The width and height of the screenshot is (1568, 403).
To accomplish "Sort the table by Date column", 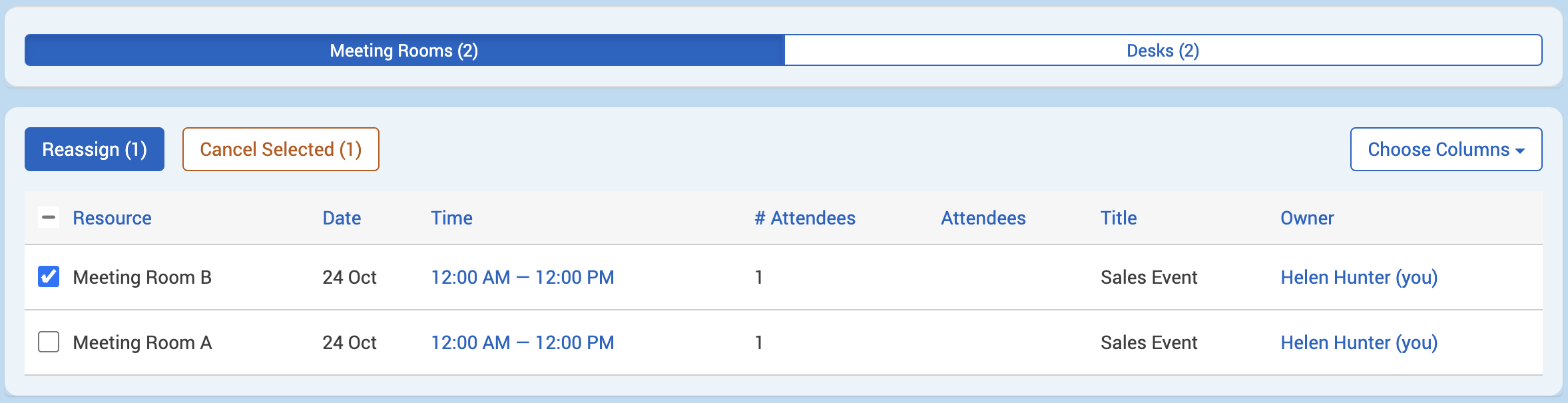I will (342, 218).
